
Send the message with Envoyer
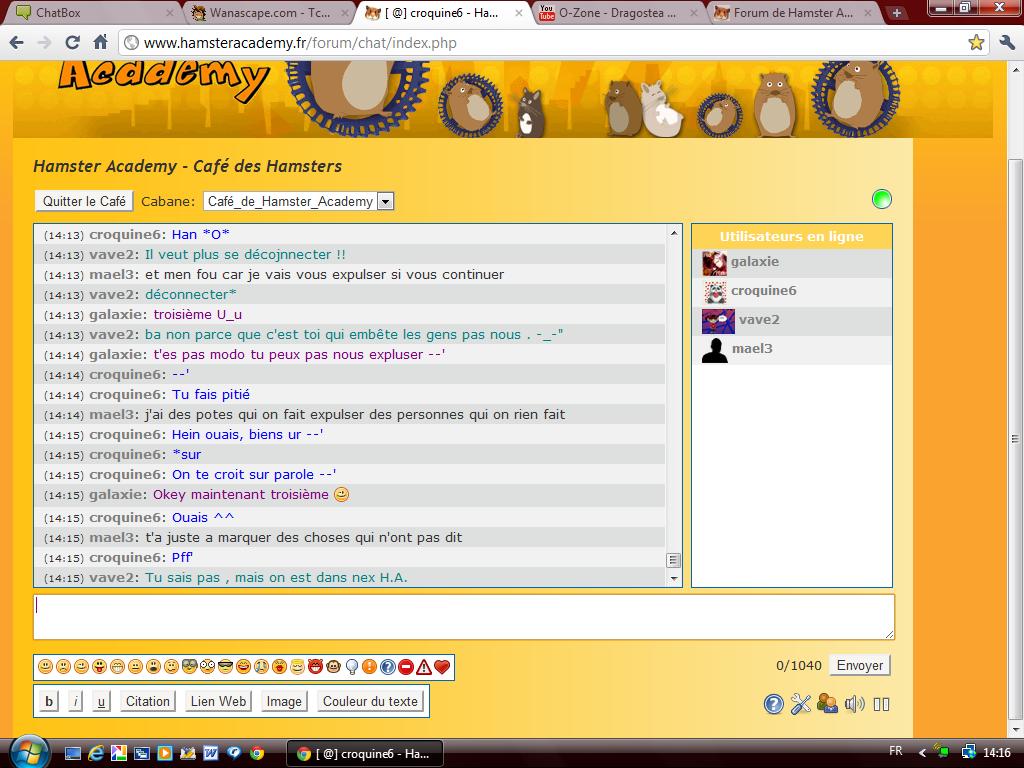(x=859, y=665)
